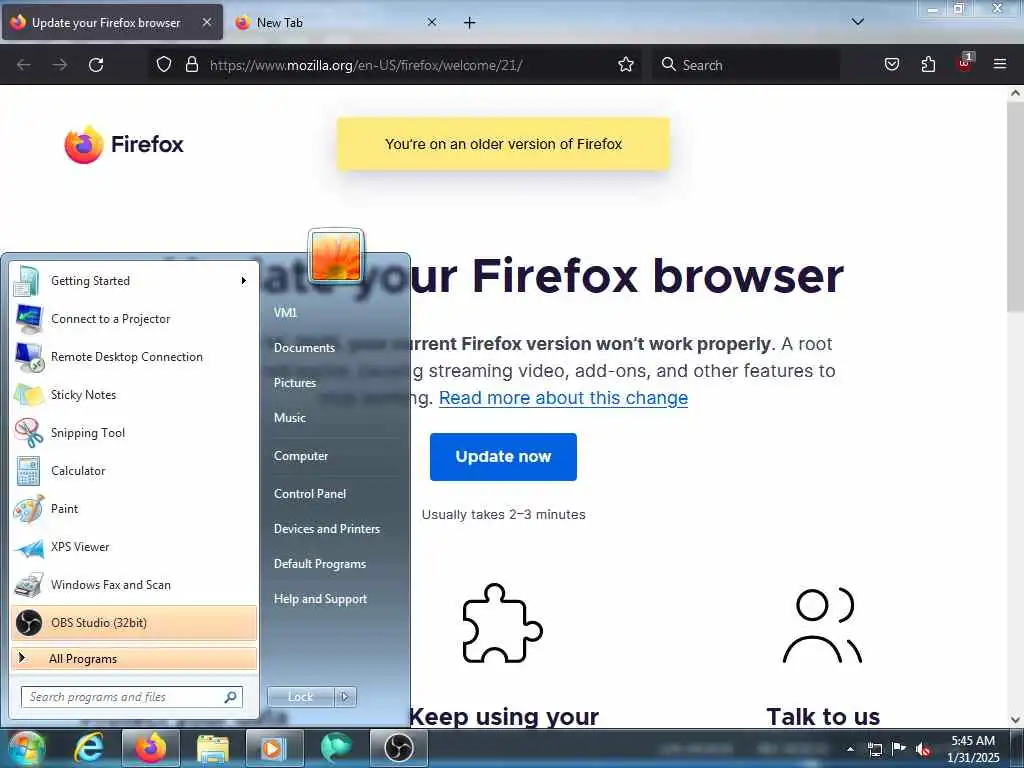This screenshot has height=768, width=1024.
Task: Click the OBS Studio taskbar icon
Action: coord(398,748)
